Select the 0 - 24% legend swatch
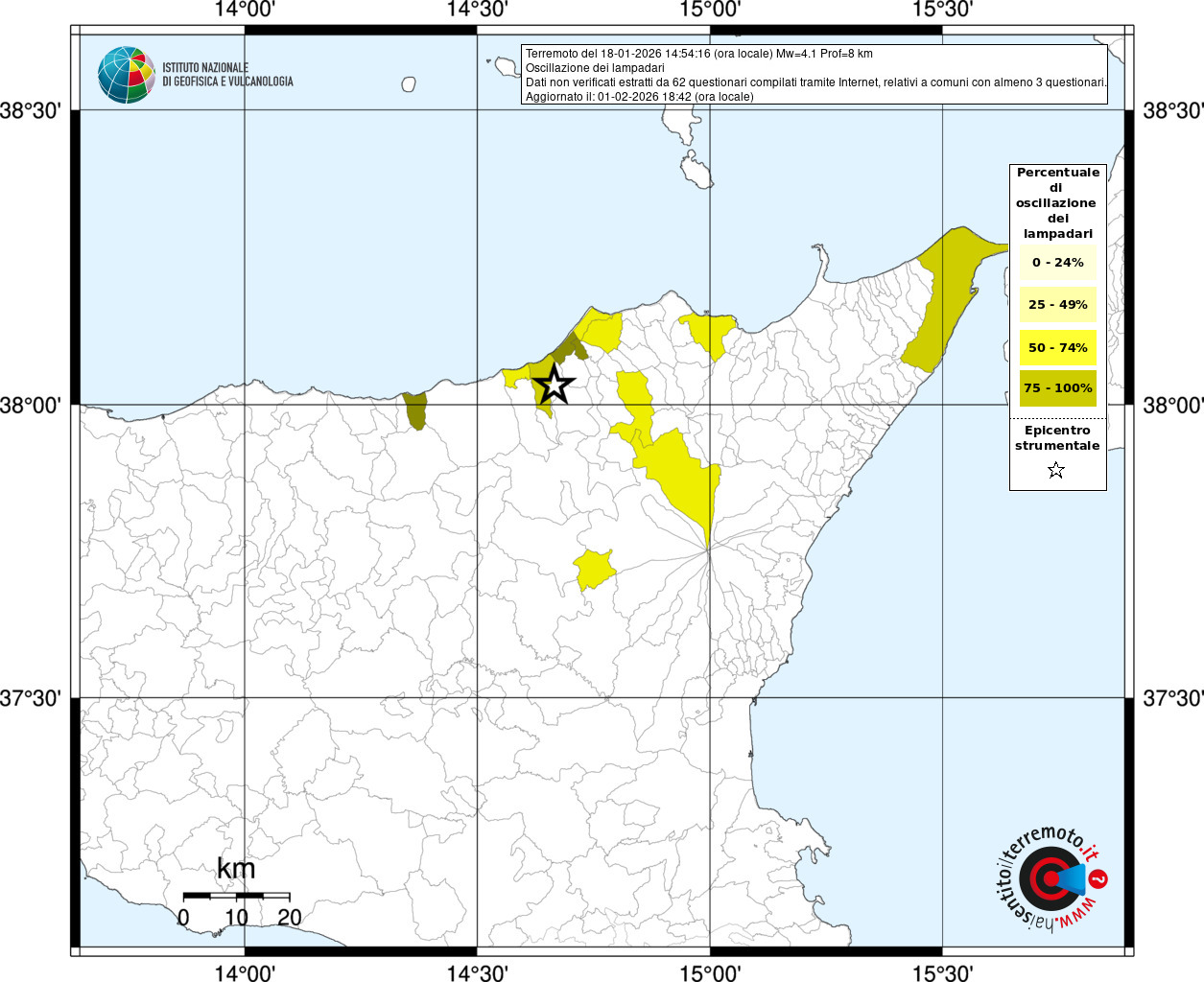Image resolution: width=1204 pixels, height=982 pixels. (x=1057, y=262)
